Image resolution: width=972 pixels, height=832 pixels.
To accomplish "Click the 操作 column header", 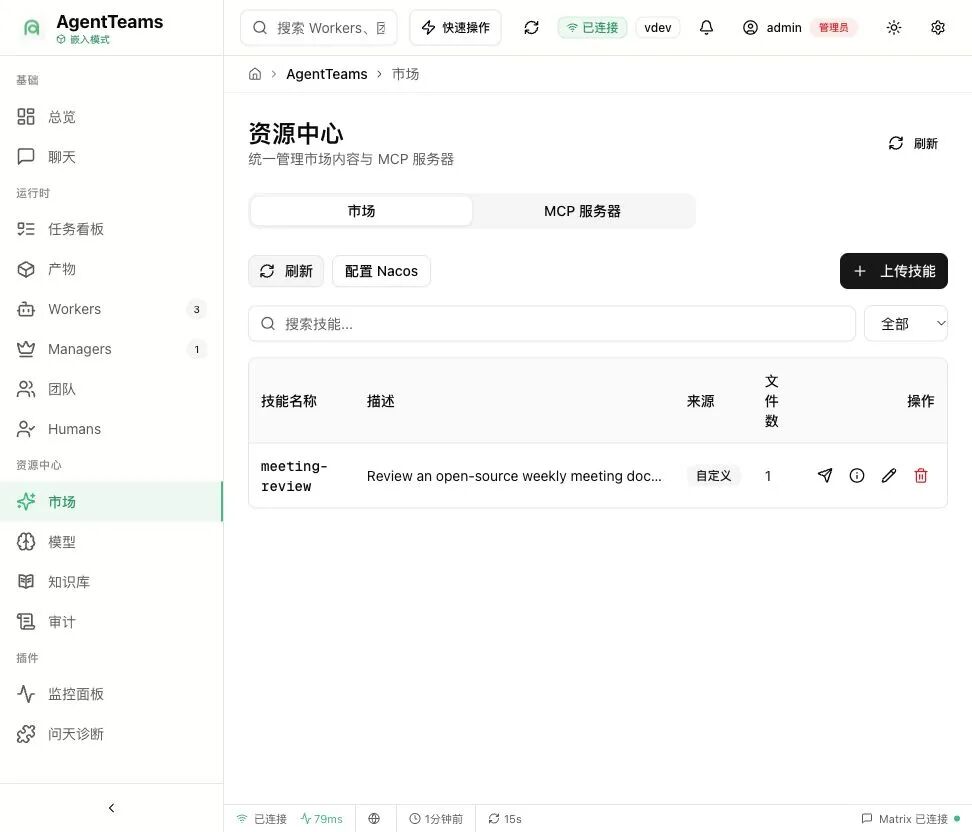I will click(921, 401).
